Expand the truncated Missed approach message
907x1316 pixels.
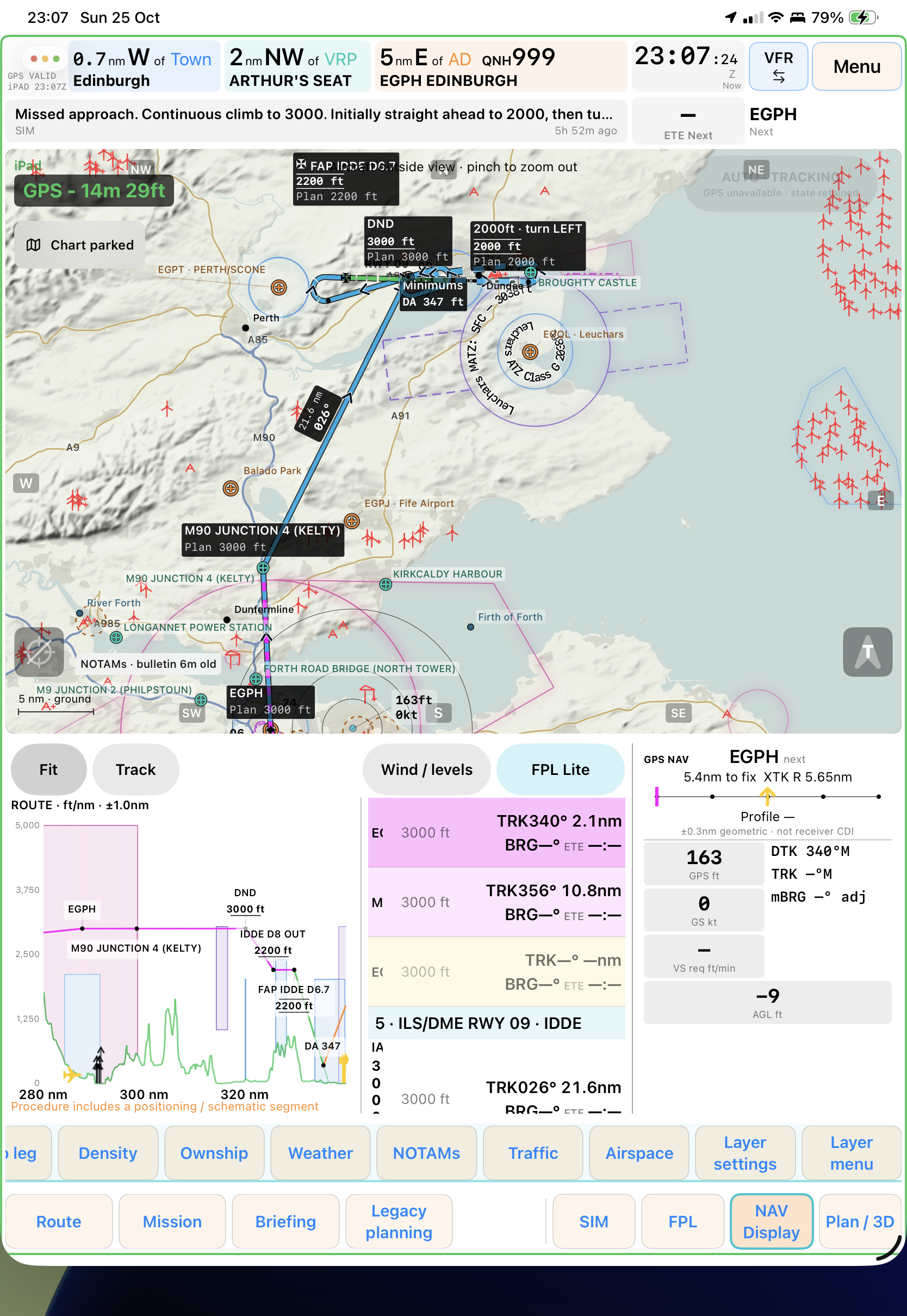coord(316,121)
